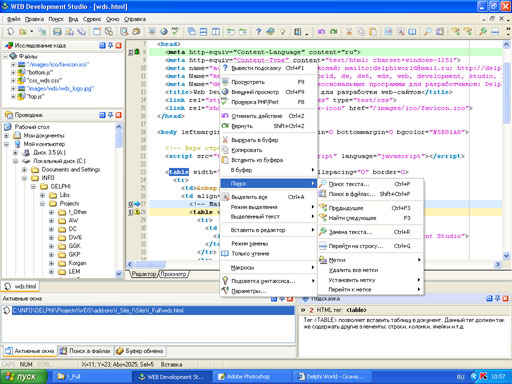Click the Windows пуск Start button
The image size is (512, 384).
24,377
